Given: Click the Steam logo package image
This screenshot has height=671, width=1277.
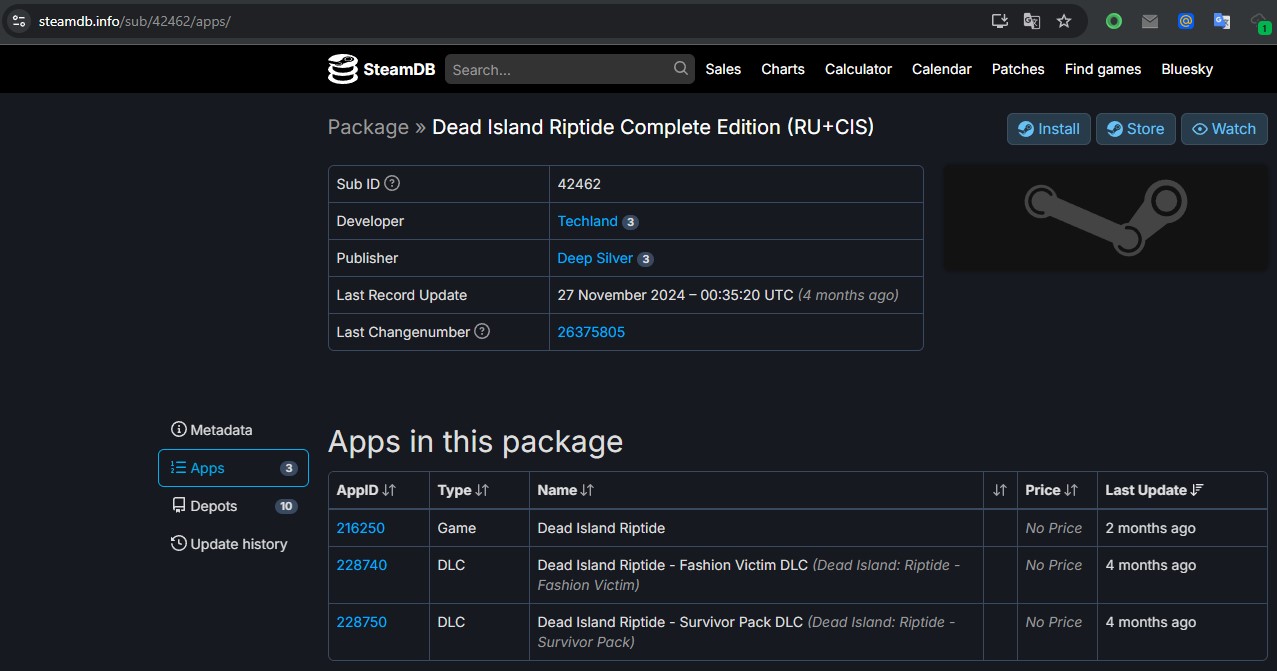Looking at the screenshot, I should (1105, 218).
